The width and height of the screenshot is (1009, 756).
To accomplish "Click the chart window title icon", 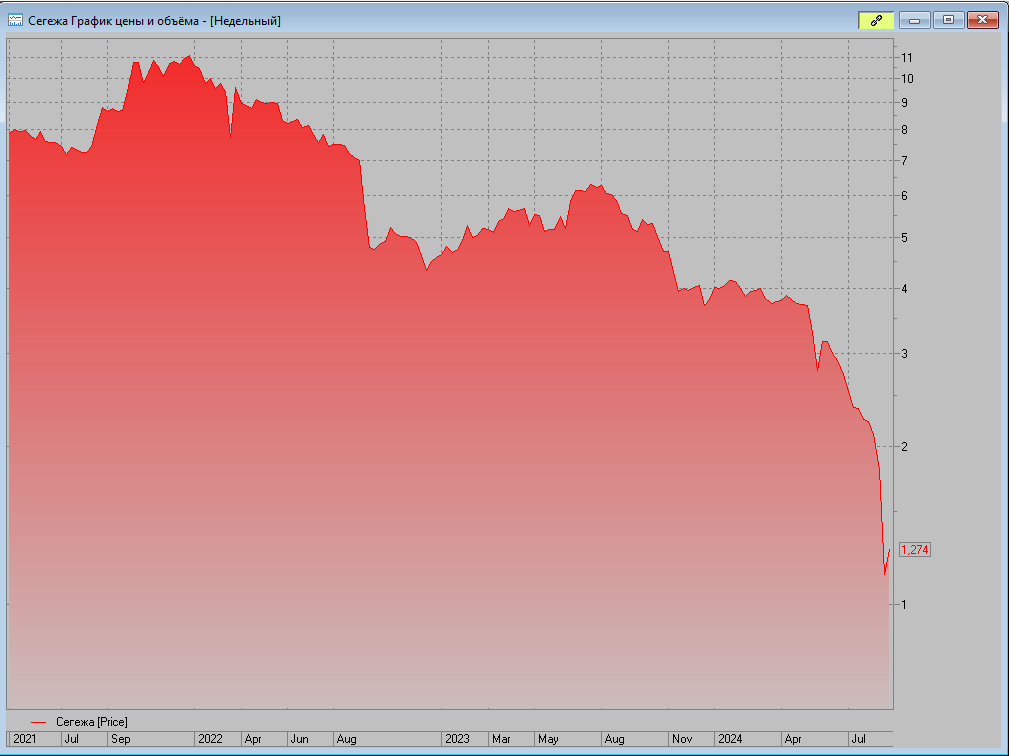I will point(15,21).
